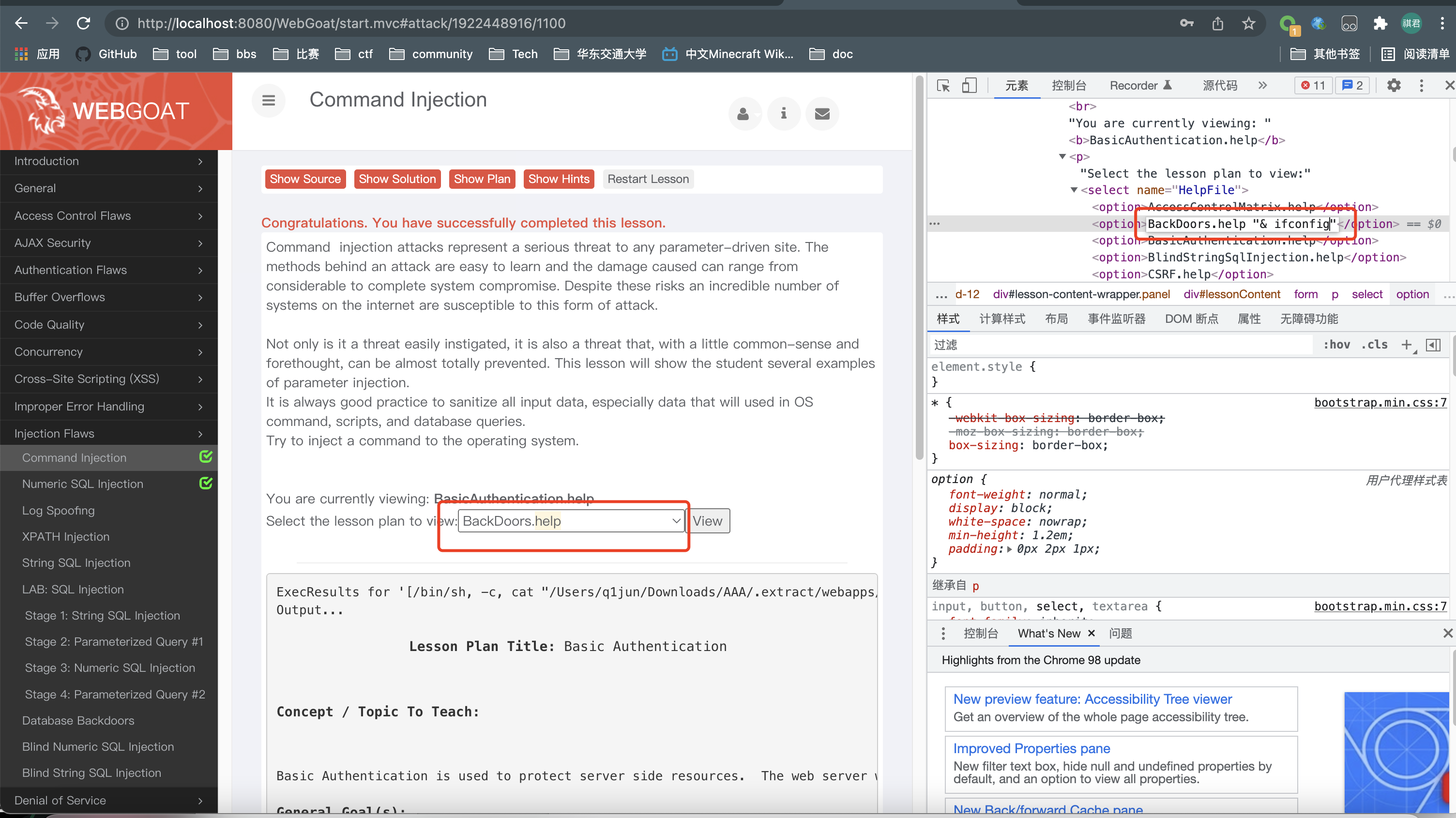Open the Extensions puzzle icon
Viewport: 1456px width, 818px height.
tap(1380, 23)
